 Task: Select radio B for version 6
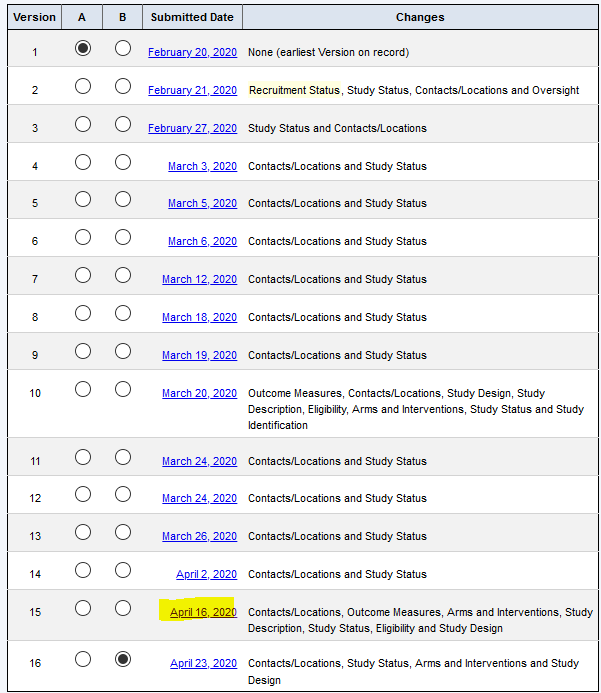[122, 237]
